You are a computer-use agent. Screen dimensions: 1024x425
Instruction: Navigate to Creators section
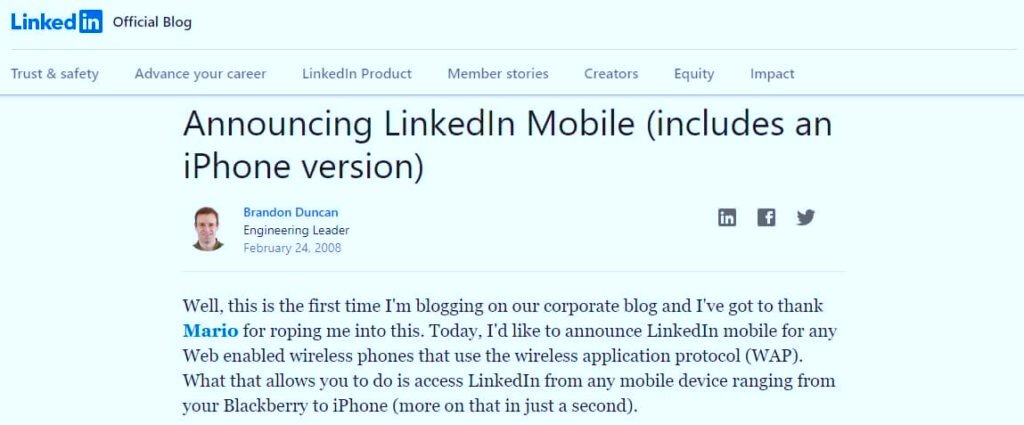pyautogui.click(x=611, y=74)
